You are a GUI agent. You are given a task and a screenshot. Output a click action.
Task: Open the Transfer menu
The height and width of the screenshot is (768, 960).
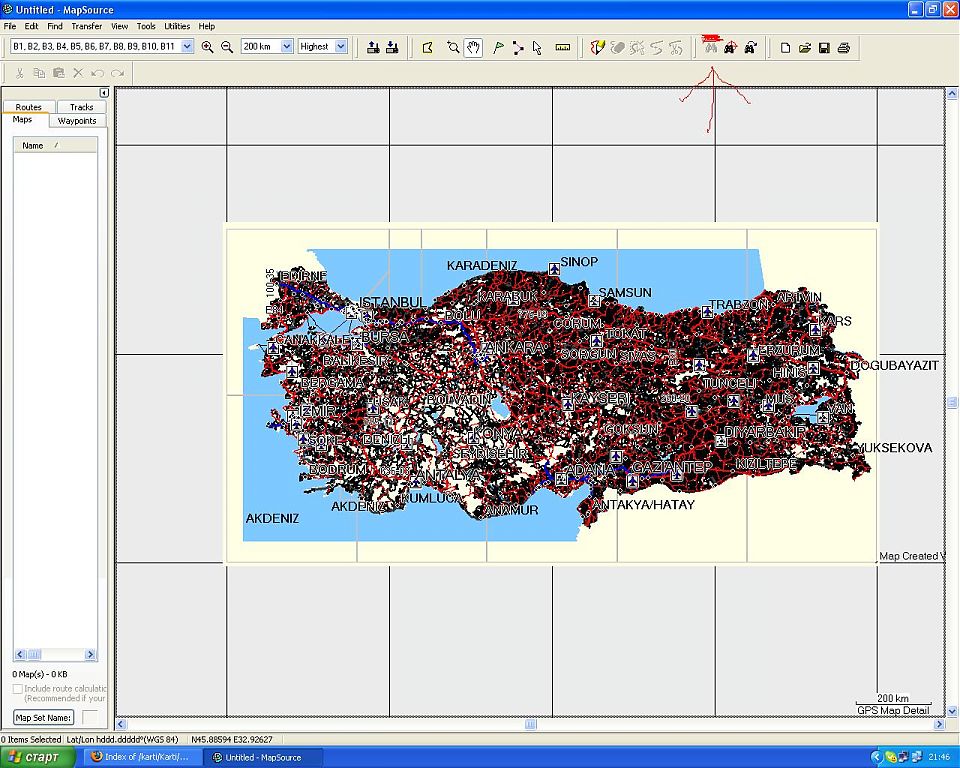[86, 26]
